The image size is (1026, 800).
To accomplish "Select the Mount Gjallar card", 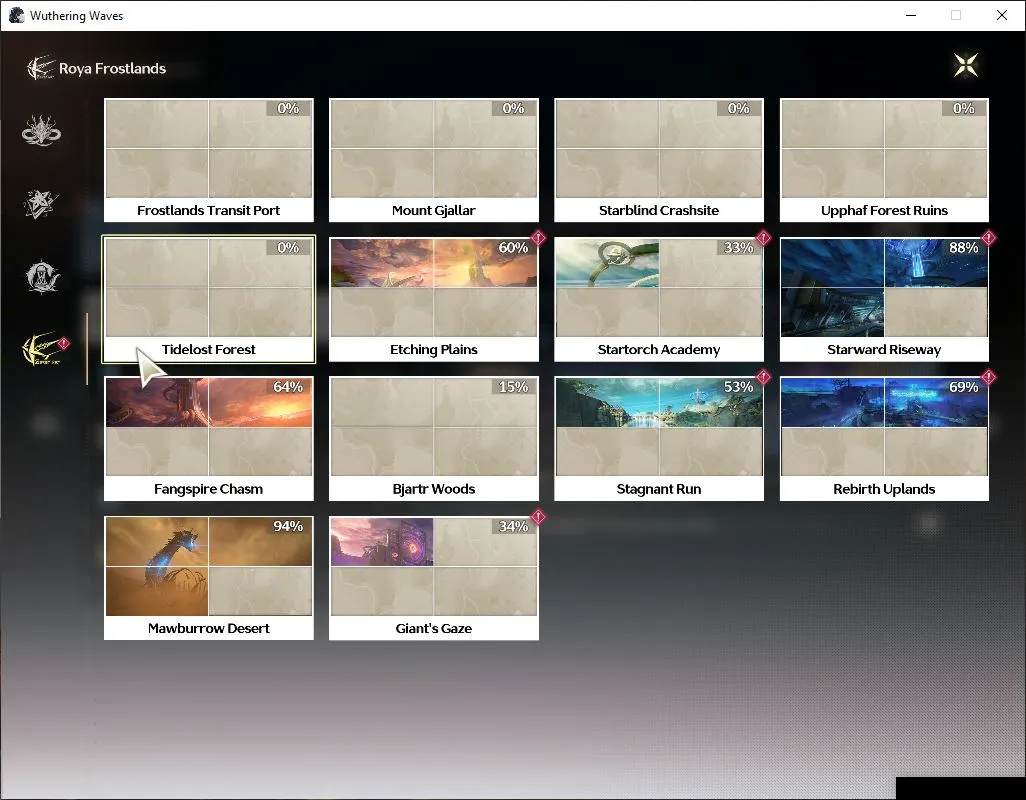I will (x=434, y=160).
